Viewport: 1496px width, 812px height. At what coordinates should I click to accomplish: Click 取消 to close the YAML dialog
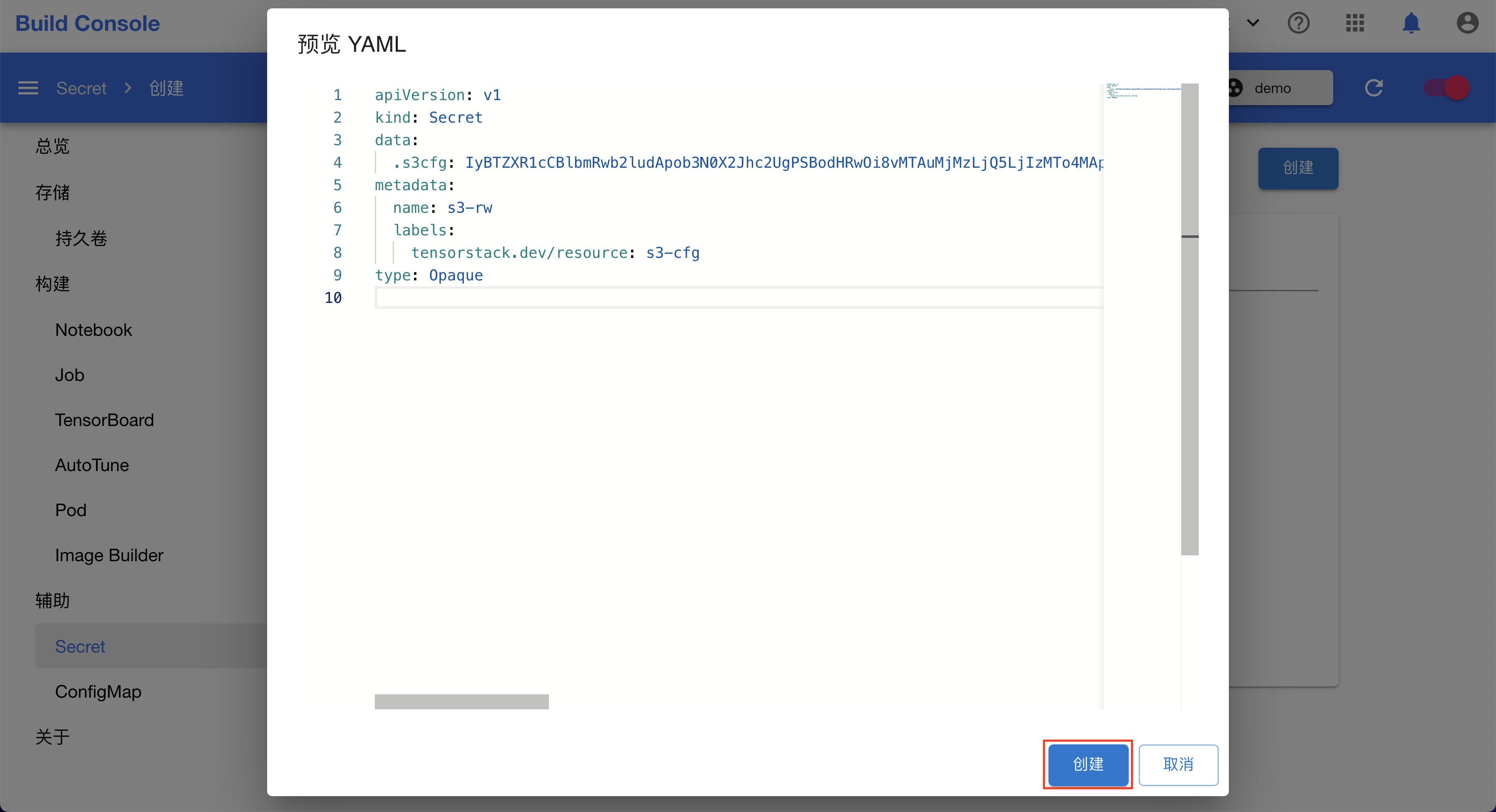click(1178, 764)
